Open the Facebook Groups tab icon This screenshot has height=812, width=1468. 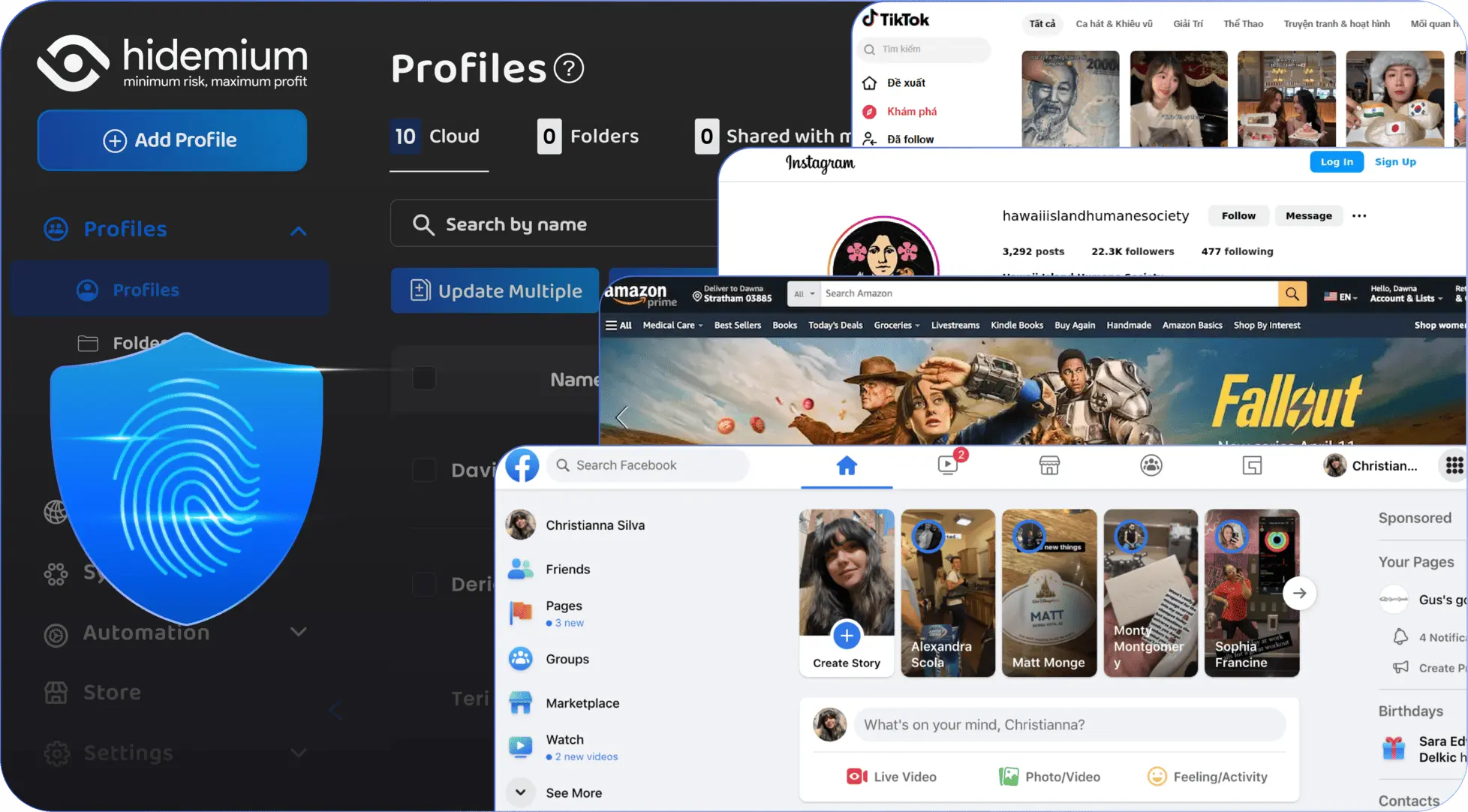[x=1151, y=466]
